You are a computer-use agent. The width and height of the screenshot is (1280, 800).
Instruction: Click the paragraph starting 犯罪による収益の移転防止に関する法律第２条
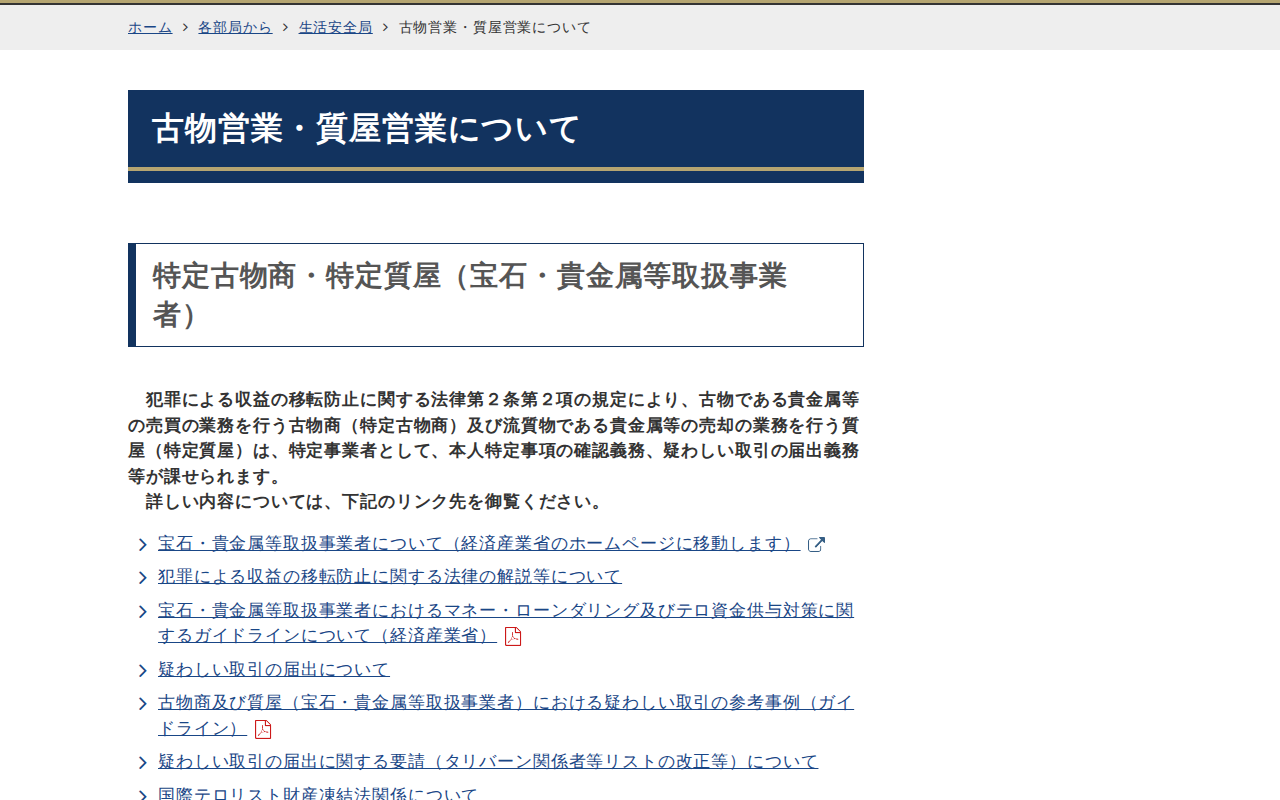(x=494, y=438)
